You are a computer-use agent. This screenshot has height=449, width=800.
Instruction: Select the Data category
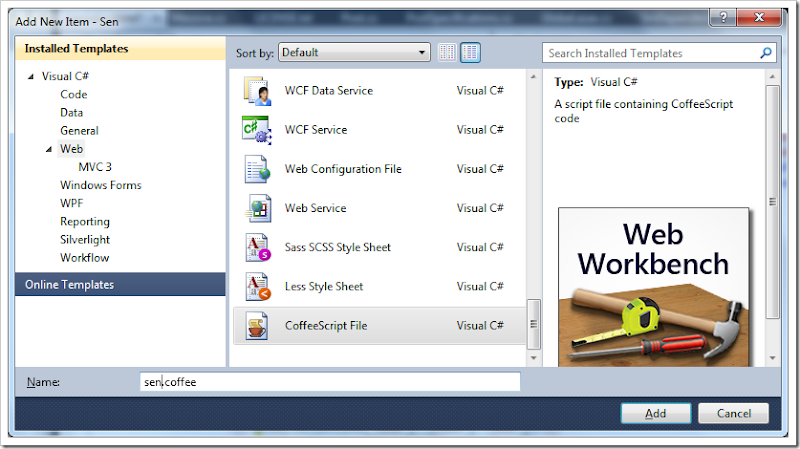[x=71, y=113]
